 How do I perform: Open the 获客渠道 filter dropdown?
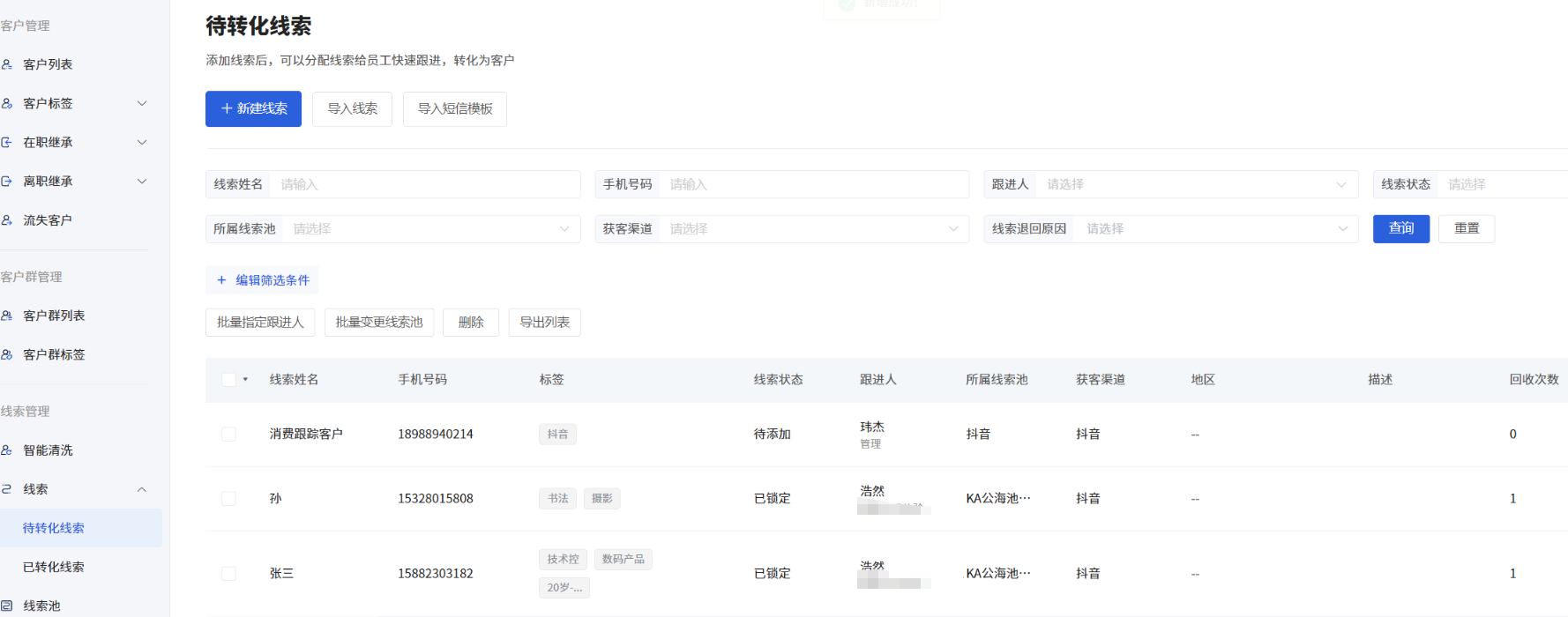click(x=782, y=229)
